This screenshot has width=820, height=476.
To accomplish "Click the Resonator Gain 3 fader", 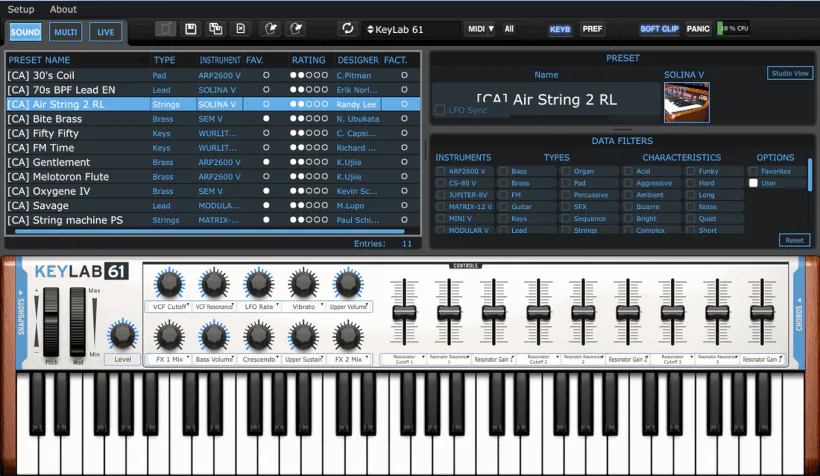I will tap(762, 313).
